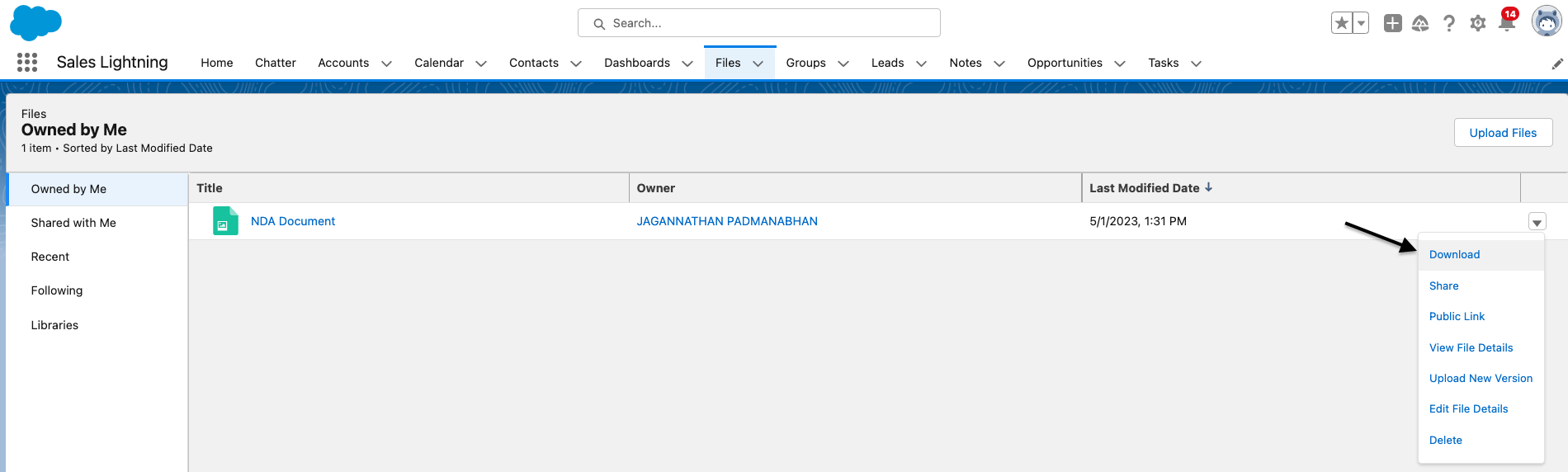Click the Salesforce cloud logo
This screenshot has height=472, width=1568.
(x=35, y=22)
